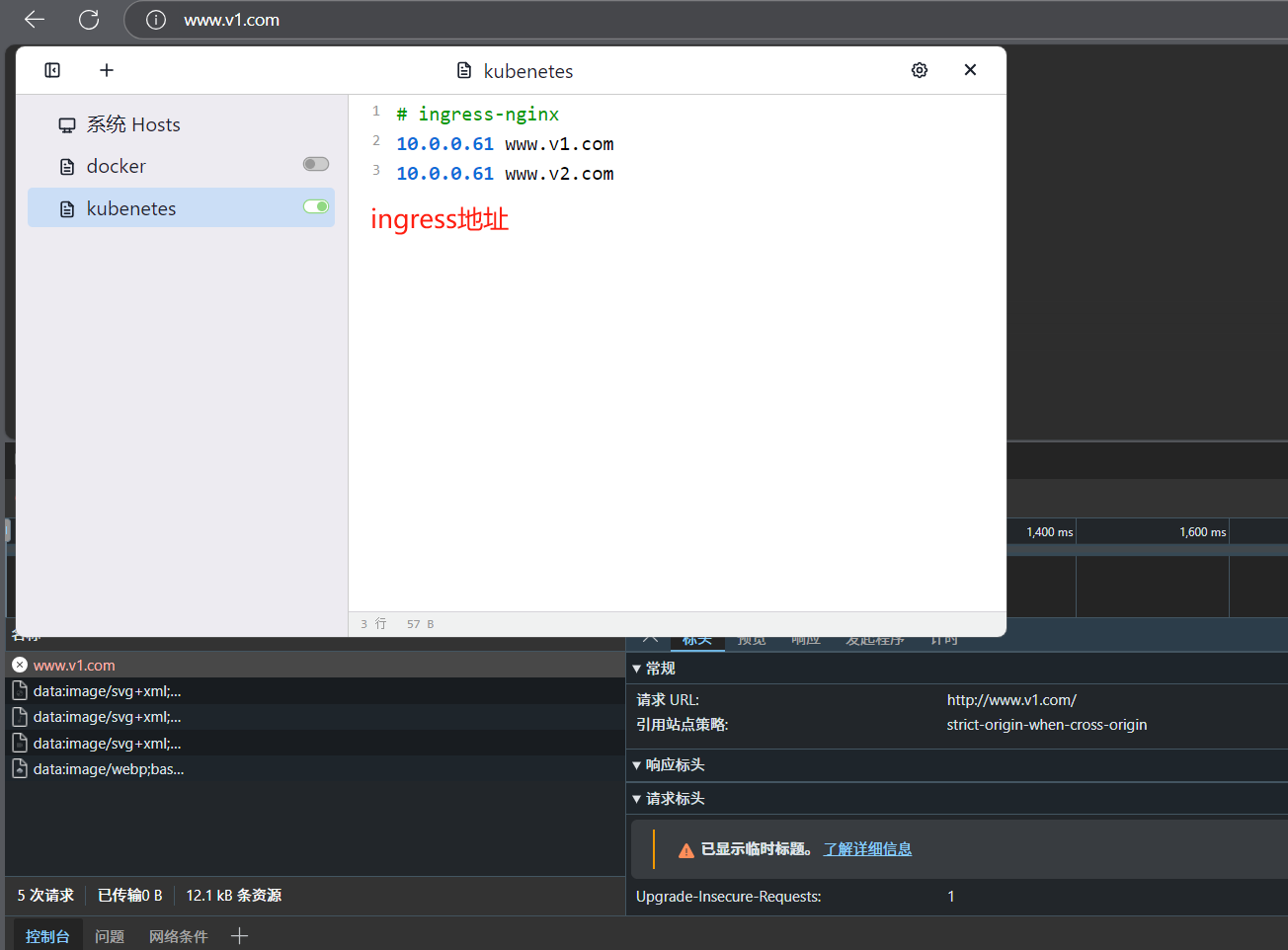Disable the kubenetes hosts toggle
Image resolution: width=1288 pixels, height=950 pixels.
[x=316, y=206]
